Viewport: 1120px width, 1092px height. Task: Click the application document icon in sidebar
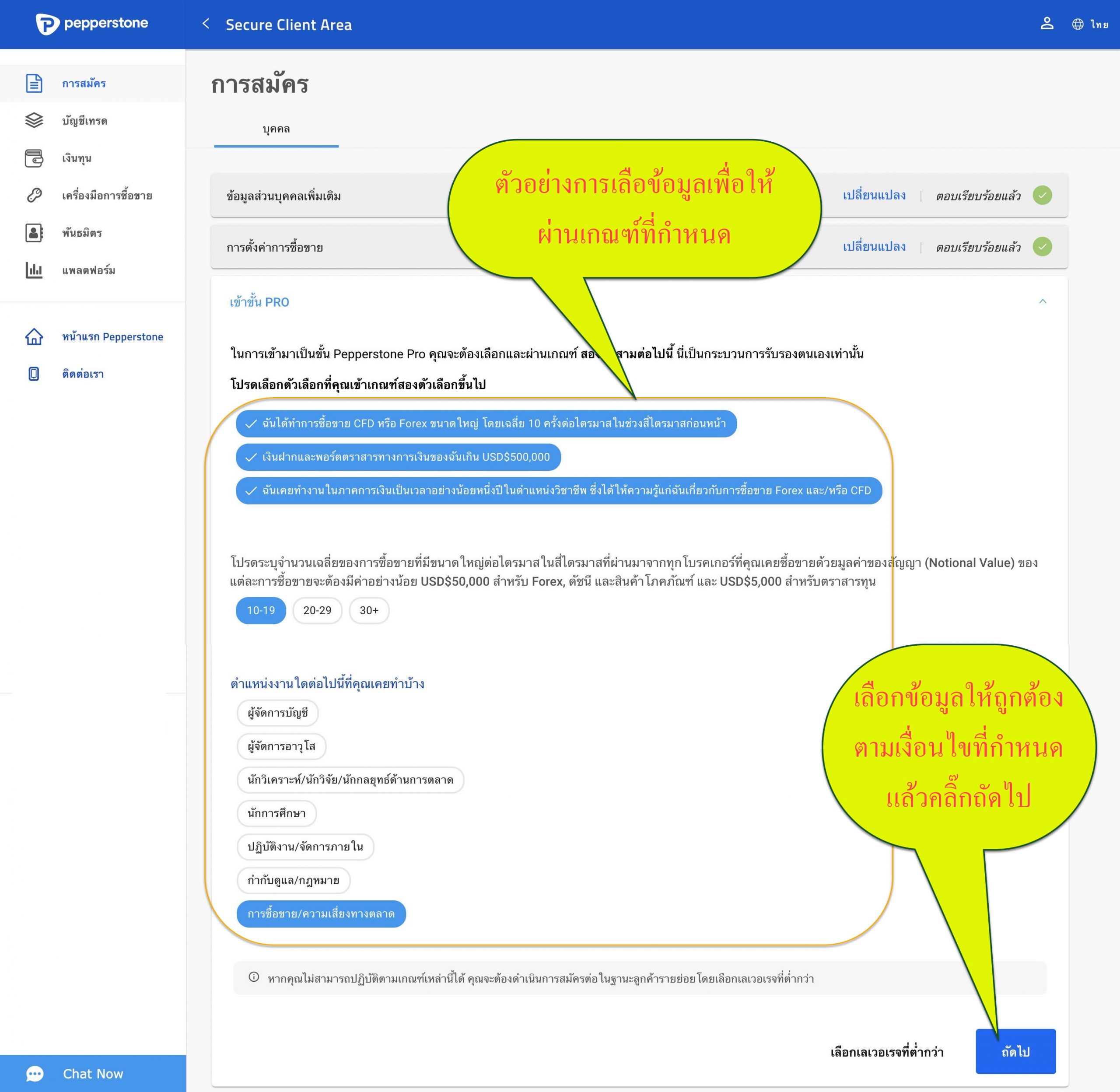(34, 83)
